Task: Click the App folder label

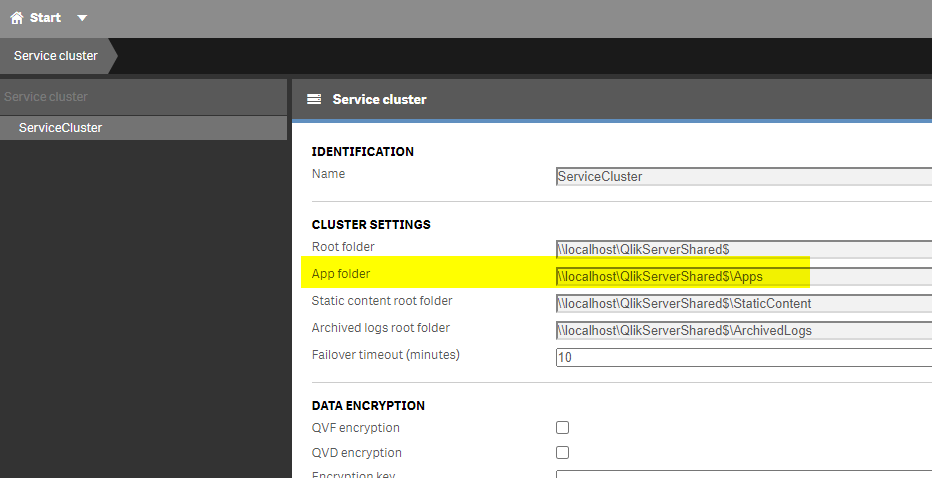Action: click(341, 273)
